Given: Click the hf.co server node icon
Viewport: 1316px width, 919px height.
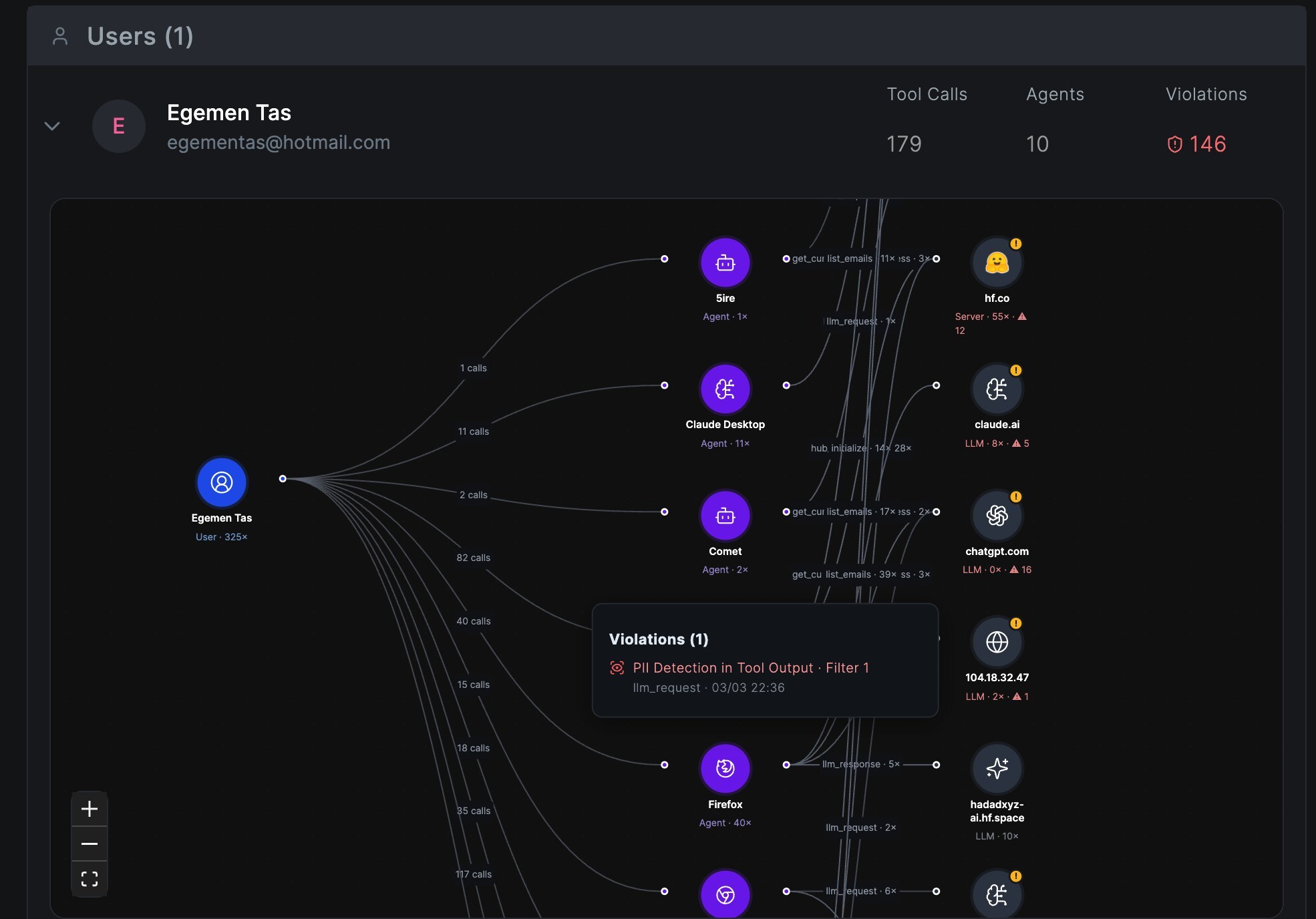Looking at the screenshot, I should 997,263.
